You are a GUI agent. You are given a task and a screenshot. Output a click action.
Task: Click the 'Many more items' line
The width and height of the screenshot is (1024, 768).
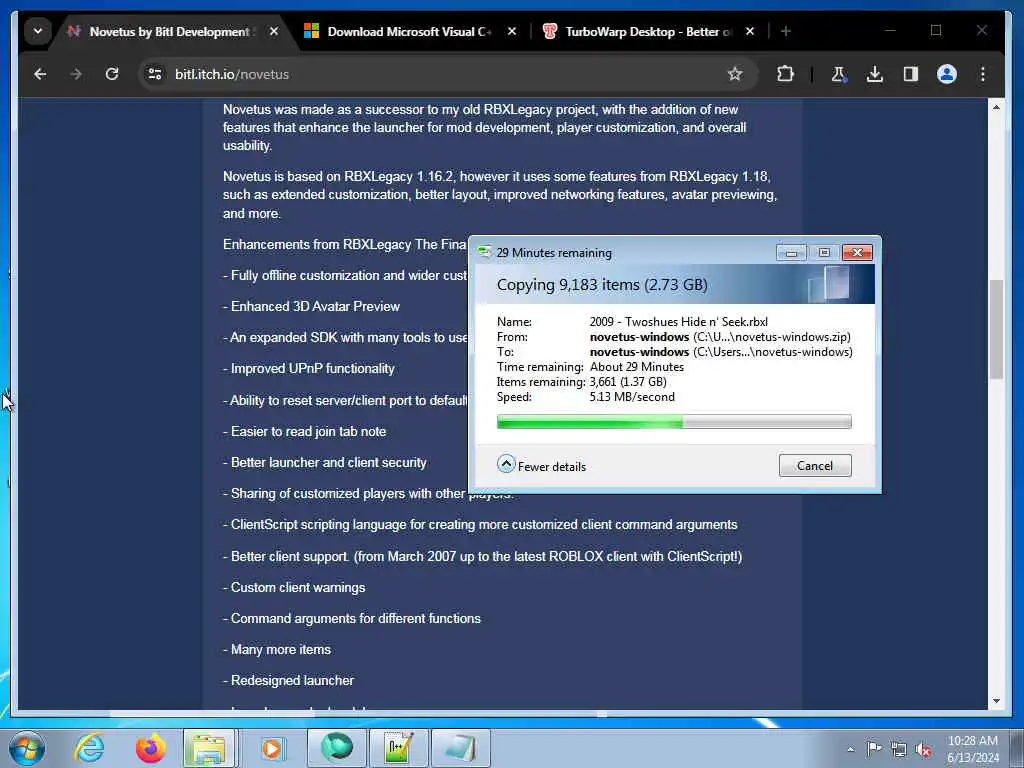(277, 650)
